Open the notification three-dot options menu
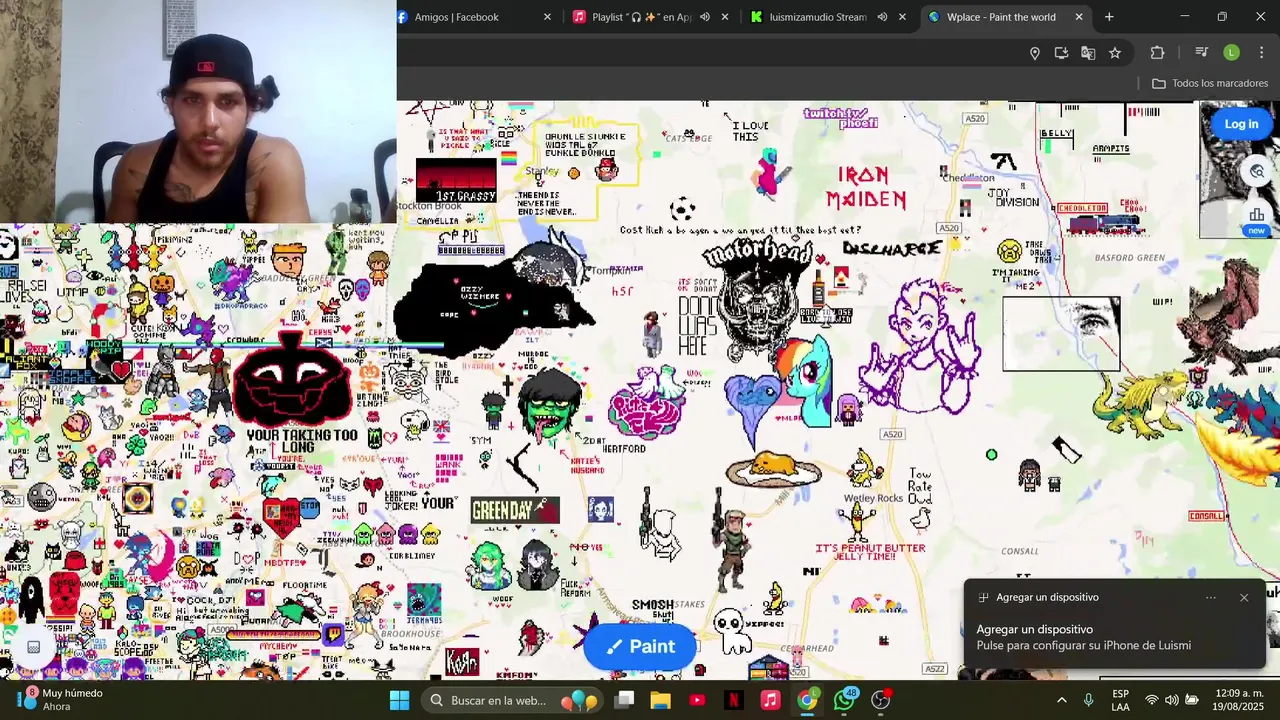Screen dimensions: 1280x720 pyautogui.click(x=1211, y=598)
